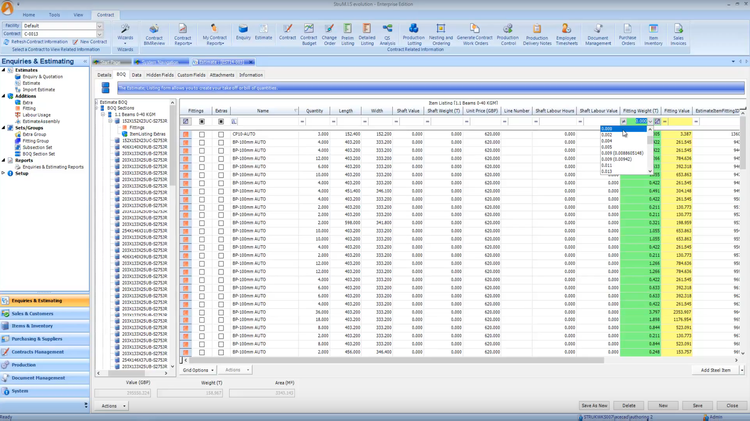Switch to the Tools ribbon tab
This screenshot has width=750, height=421.
pos(54,15)
